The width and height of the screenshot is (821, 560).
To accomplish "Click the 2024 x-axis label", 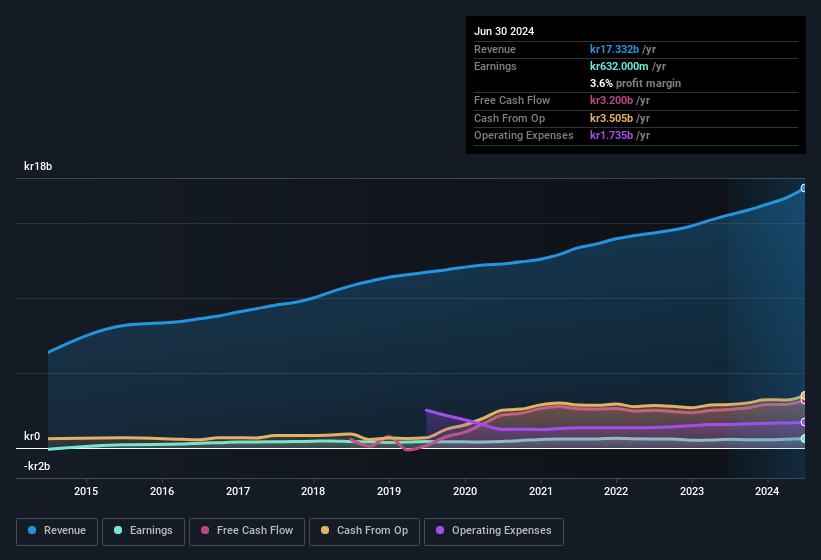I will coord(767,491).
